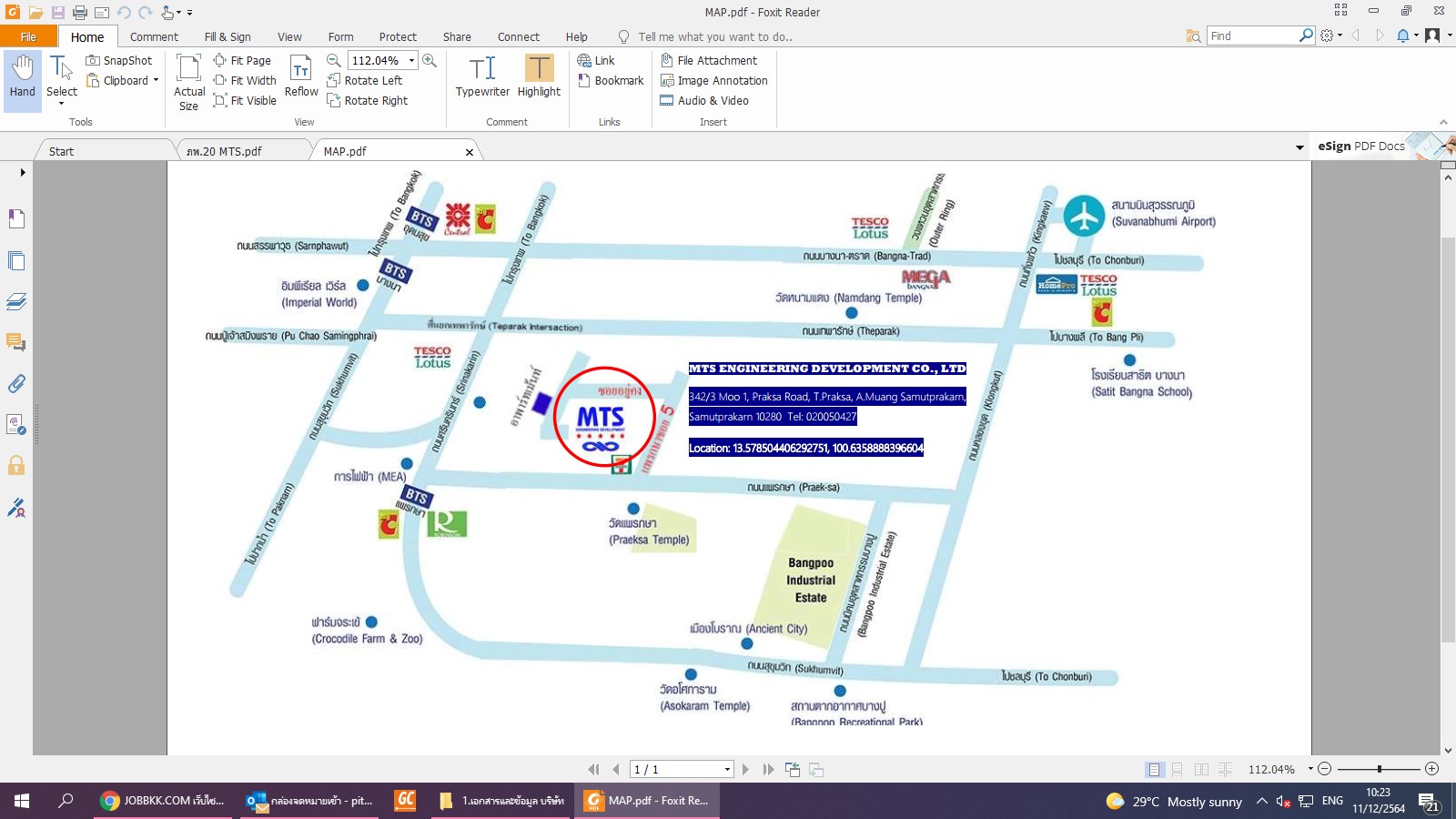Choose Fit Width view

pos(245,80)
